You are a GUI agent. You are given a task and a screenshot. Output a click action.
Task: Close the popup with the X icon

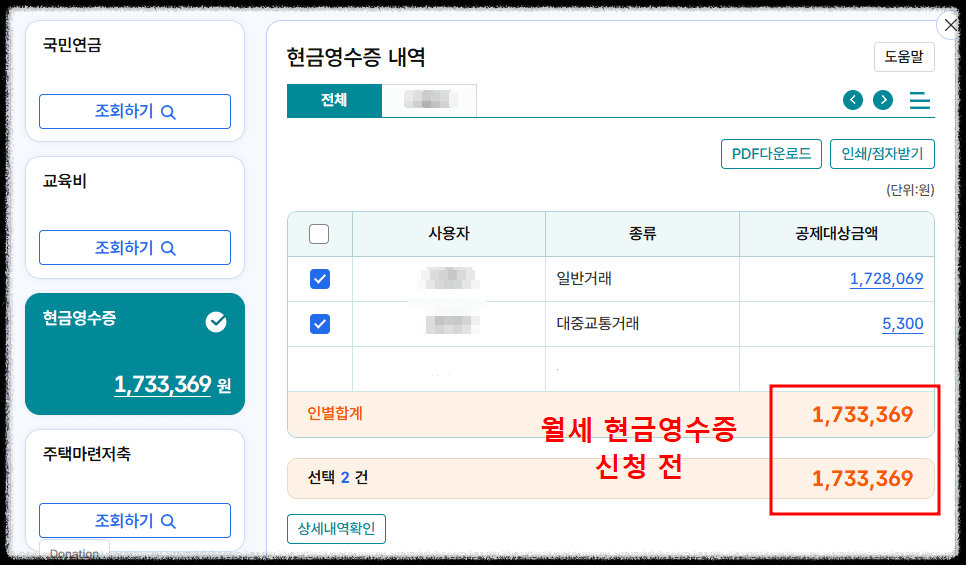coord(951,25)
